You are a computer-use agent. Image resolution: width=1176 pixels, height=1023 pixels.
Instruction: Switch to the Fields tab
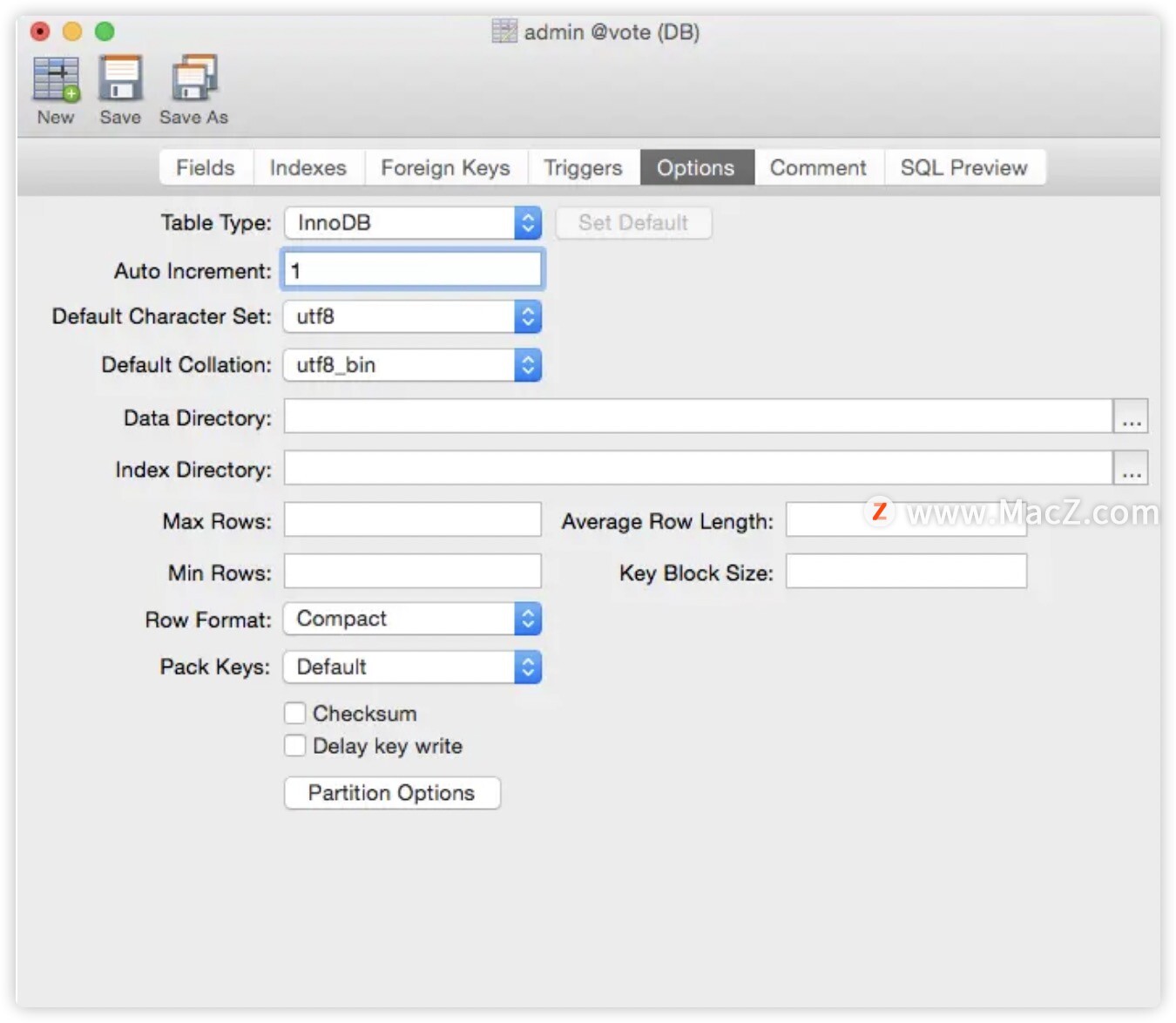(206, 167)
